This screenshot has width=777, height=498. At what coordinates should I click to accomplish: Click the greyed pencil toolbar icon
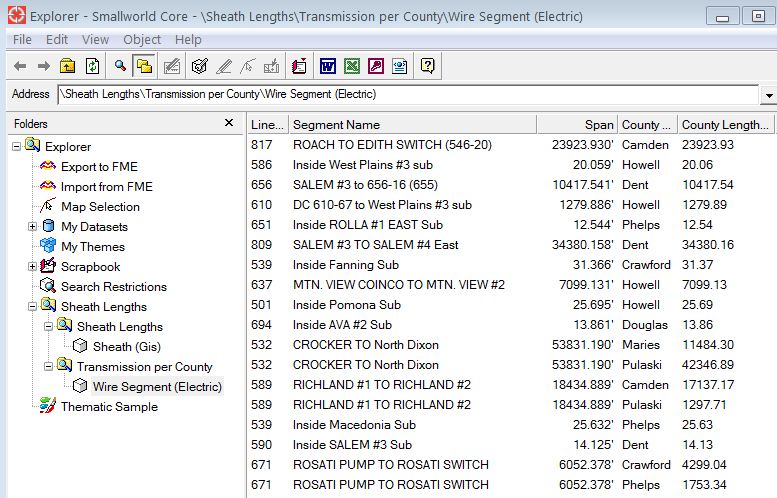coord(224,66)
